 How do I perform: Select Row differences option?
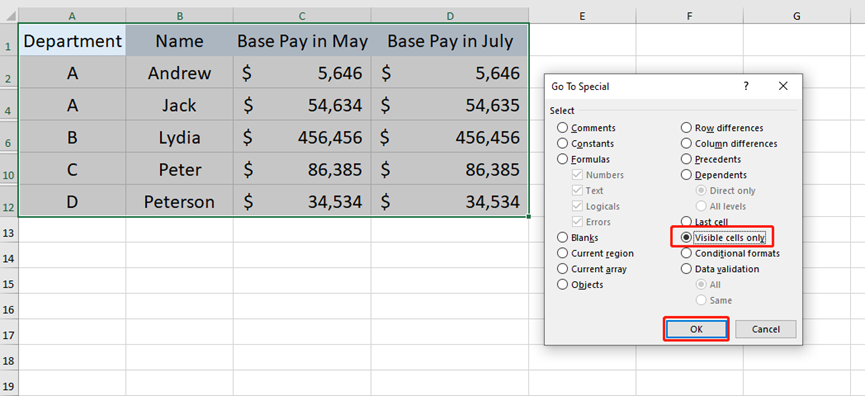(x=686, y=128)
